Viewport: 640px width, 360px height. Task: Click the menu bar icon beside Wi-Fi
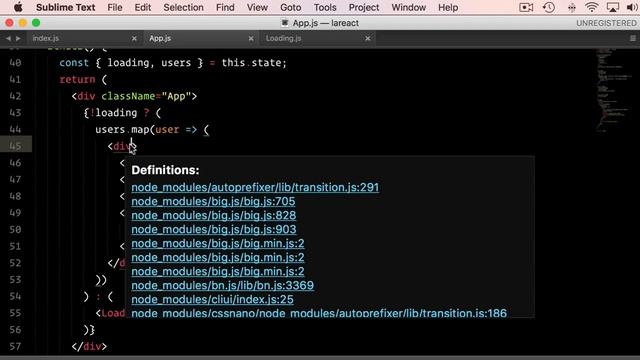point(571,7)
